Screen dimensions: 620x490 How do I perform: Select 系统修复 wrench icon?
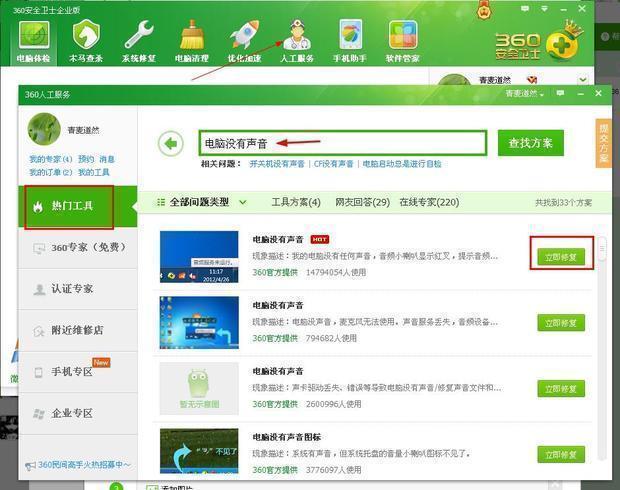coord(139,42)
